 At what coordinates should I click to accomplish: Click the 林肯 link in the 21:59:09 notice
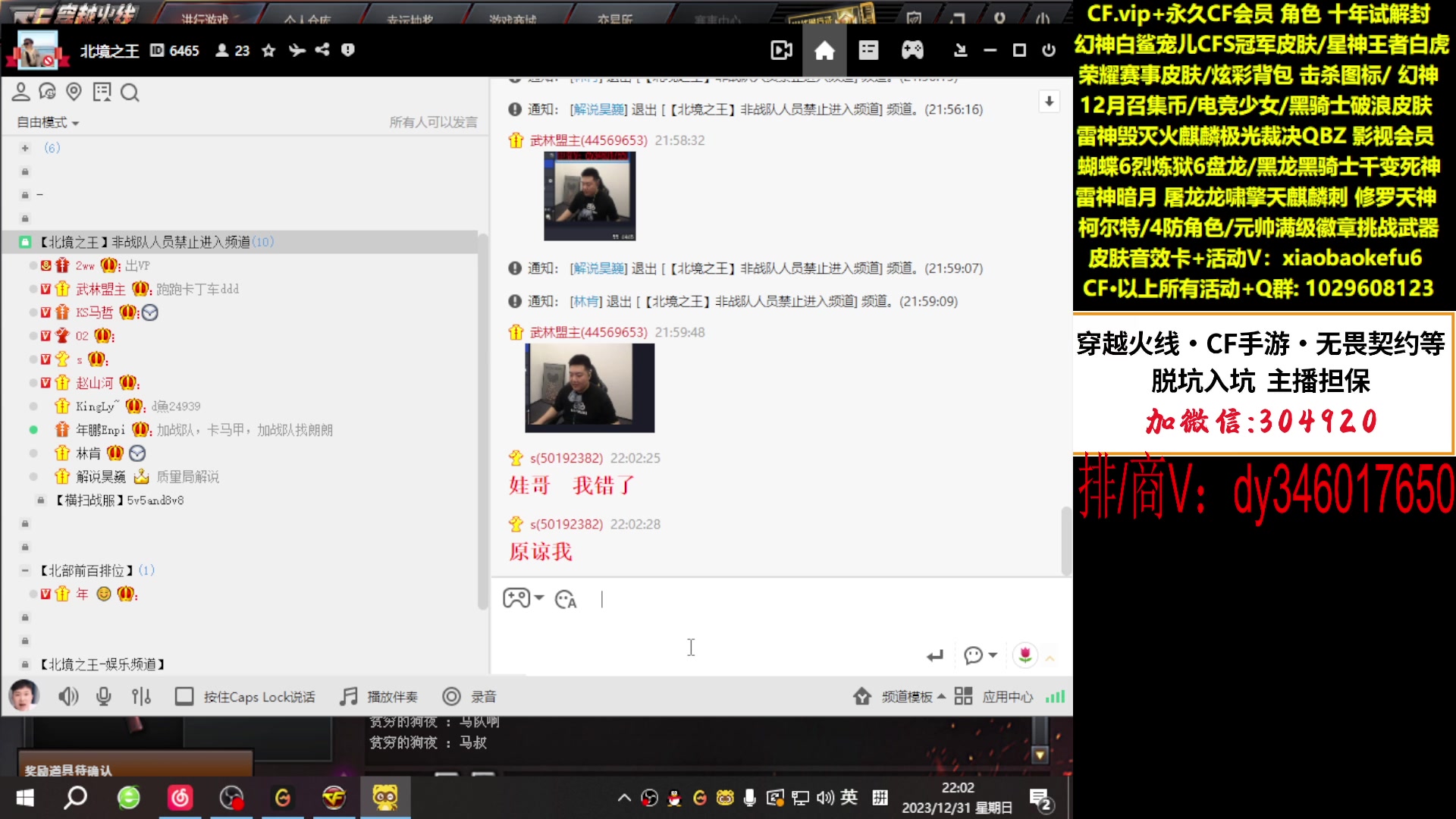(586, 301)
